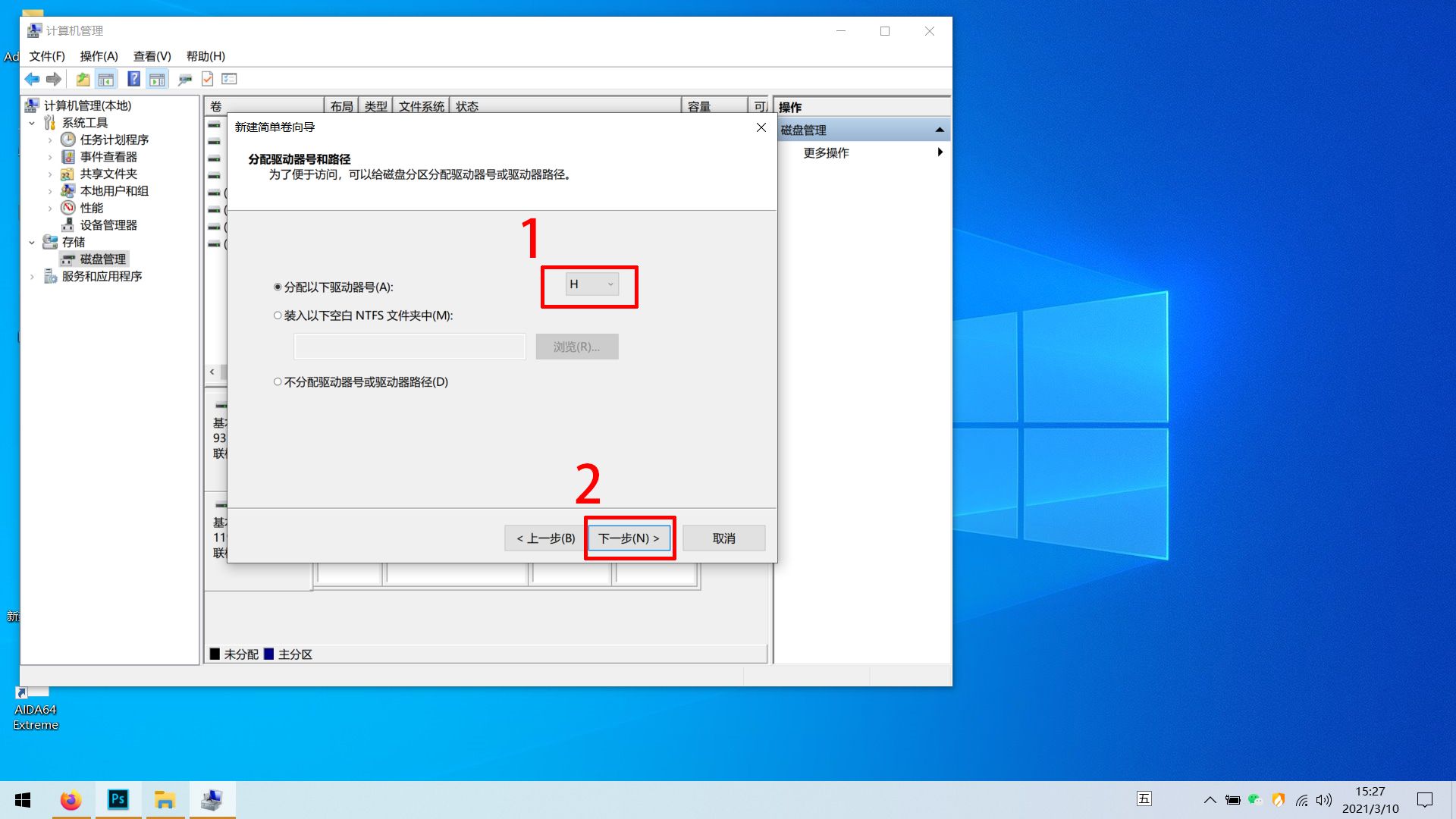Open the drive letter H dropdown
The height and width of the screenshot is (819, 1456).
[x=591, y=284]
